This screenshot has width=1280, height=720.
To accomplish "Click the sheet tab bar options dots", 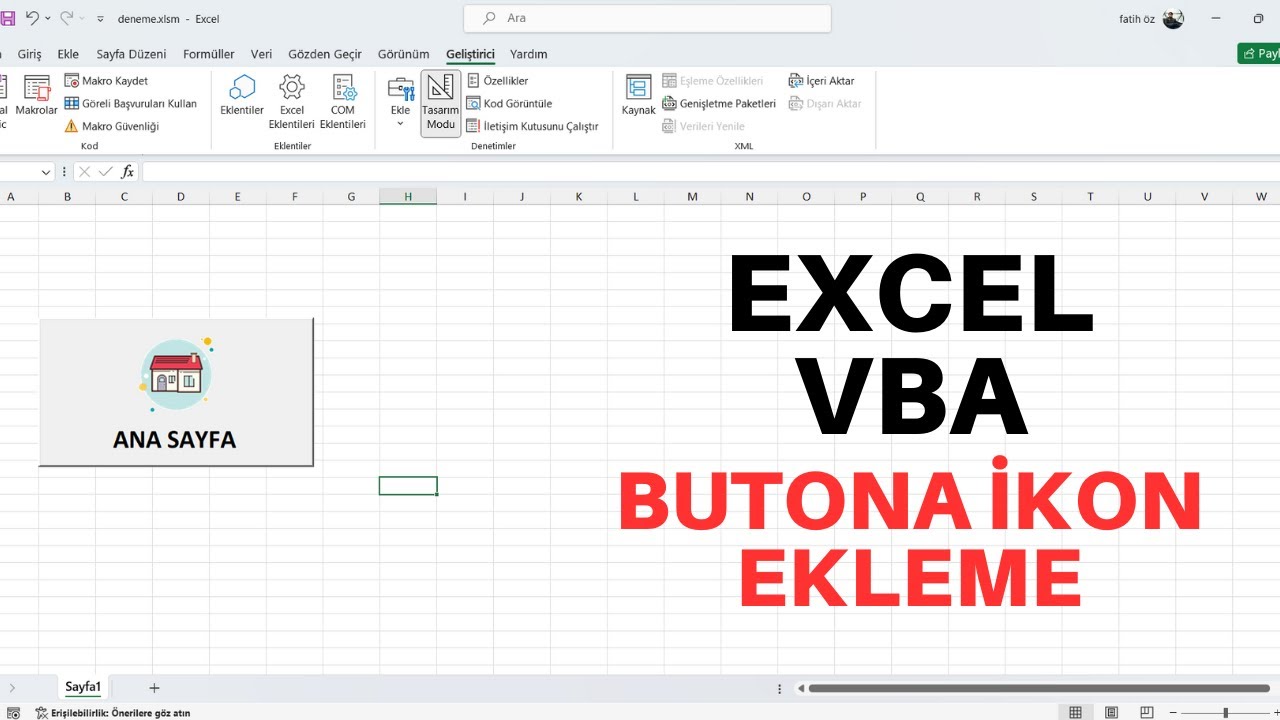I will pyautogui.click(x=780, y=688).
